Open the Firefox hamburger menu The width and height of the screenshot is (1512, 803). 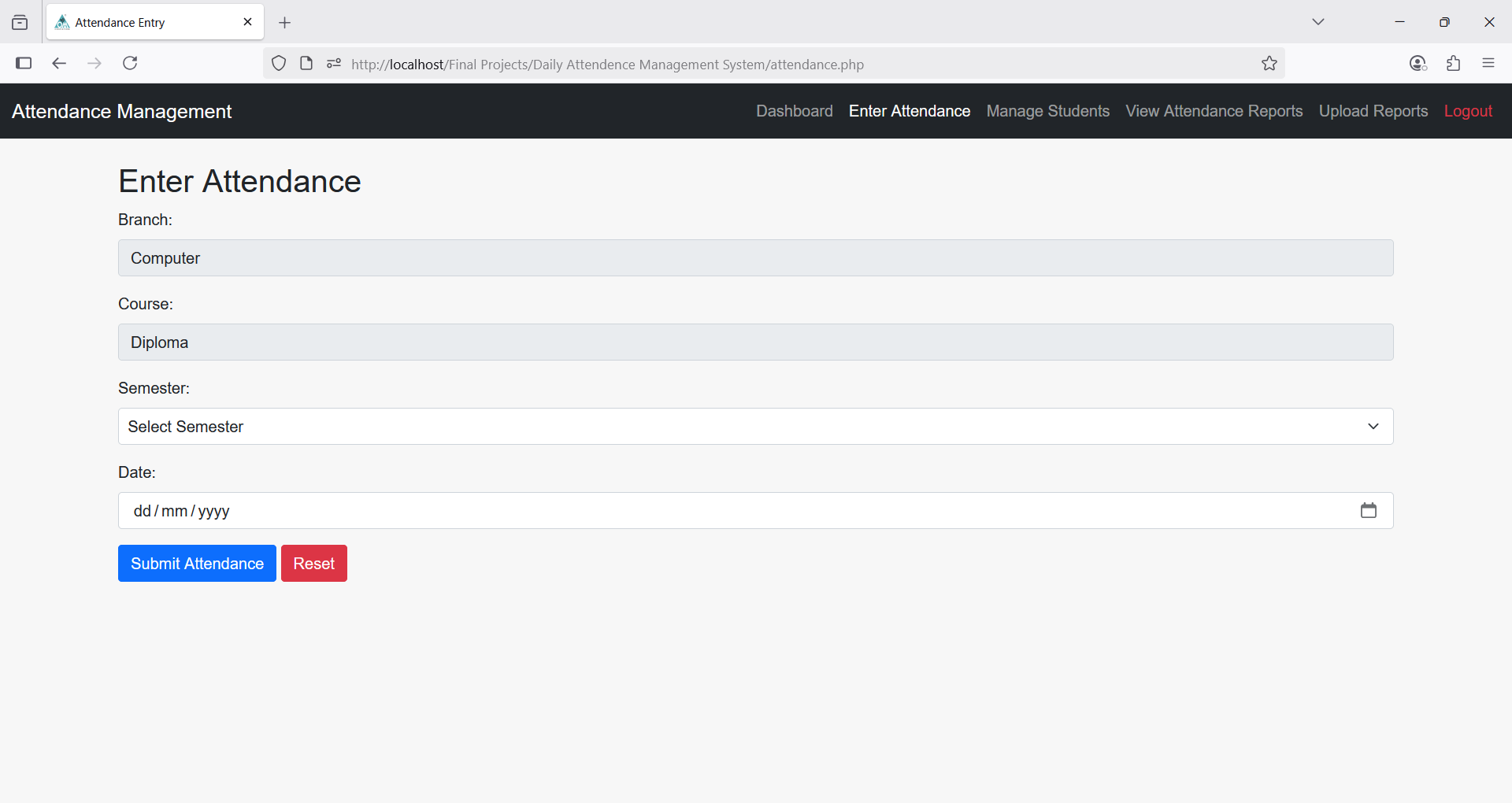point(1488,64)
